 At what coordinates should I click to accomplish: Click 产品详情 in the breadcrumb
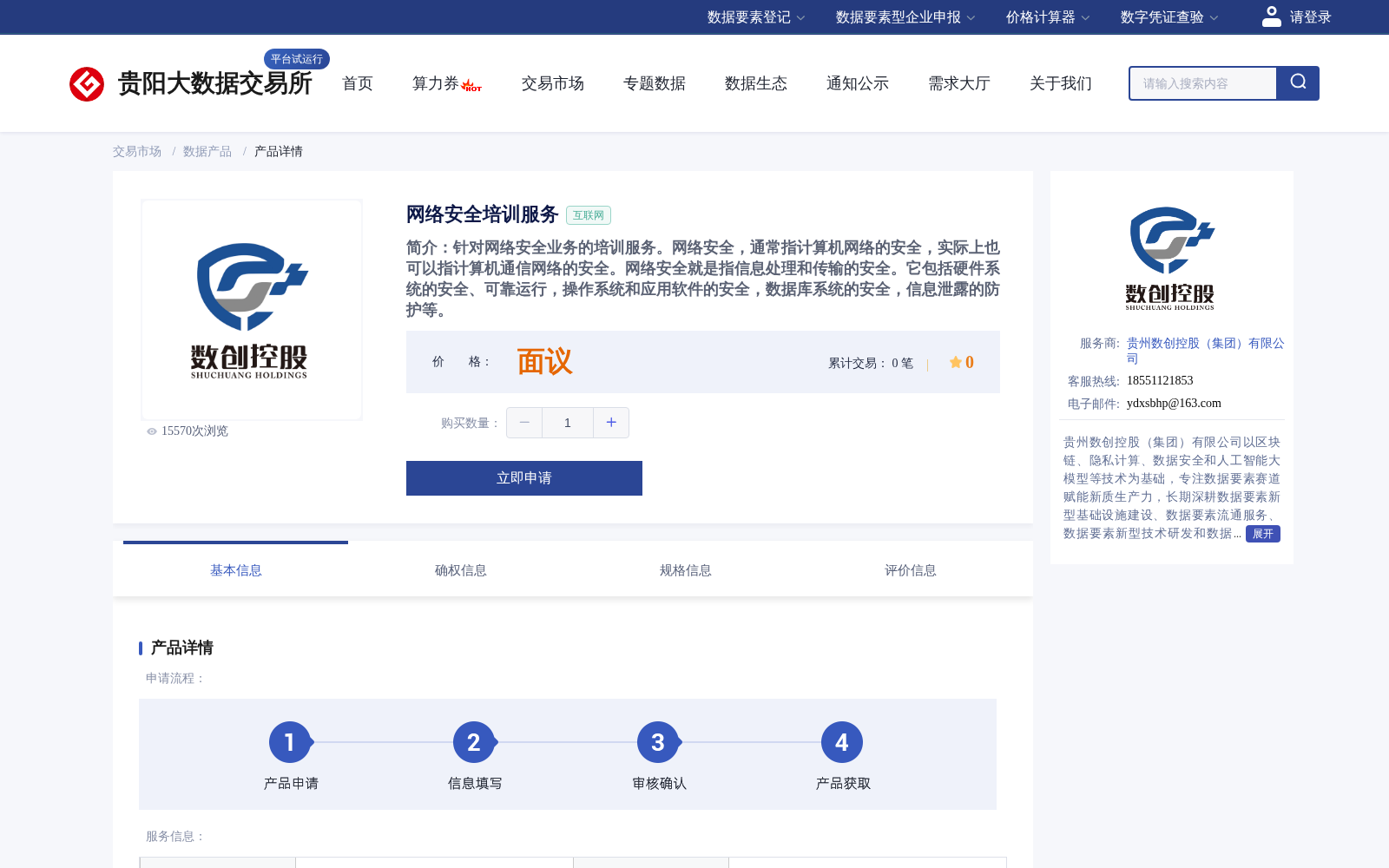279,151
